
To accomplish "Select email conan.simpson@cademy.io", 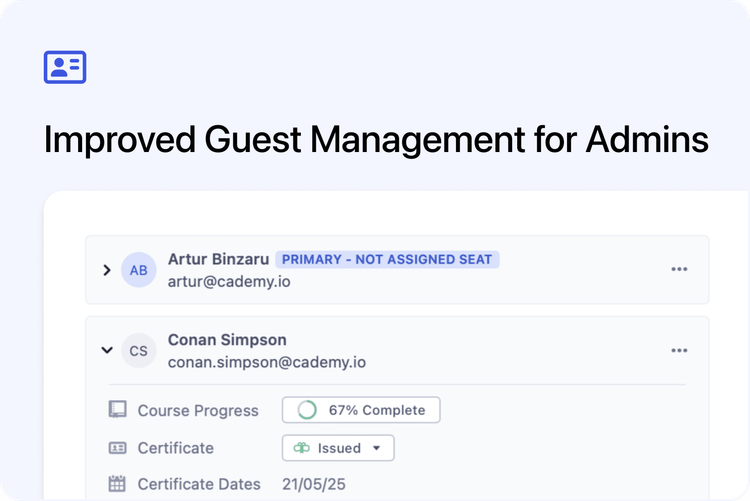I will (x=267, y=362).
